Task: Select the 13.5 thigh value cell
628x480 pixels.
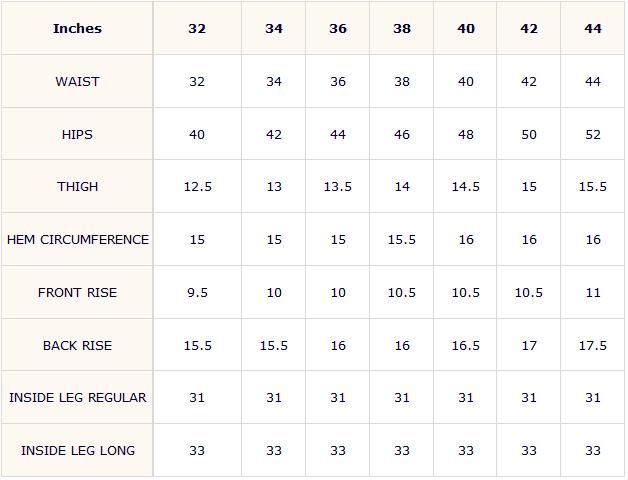Action: (338, 186)
